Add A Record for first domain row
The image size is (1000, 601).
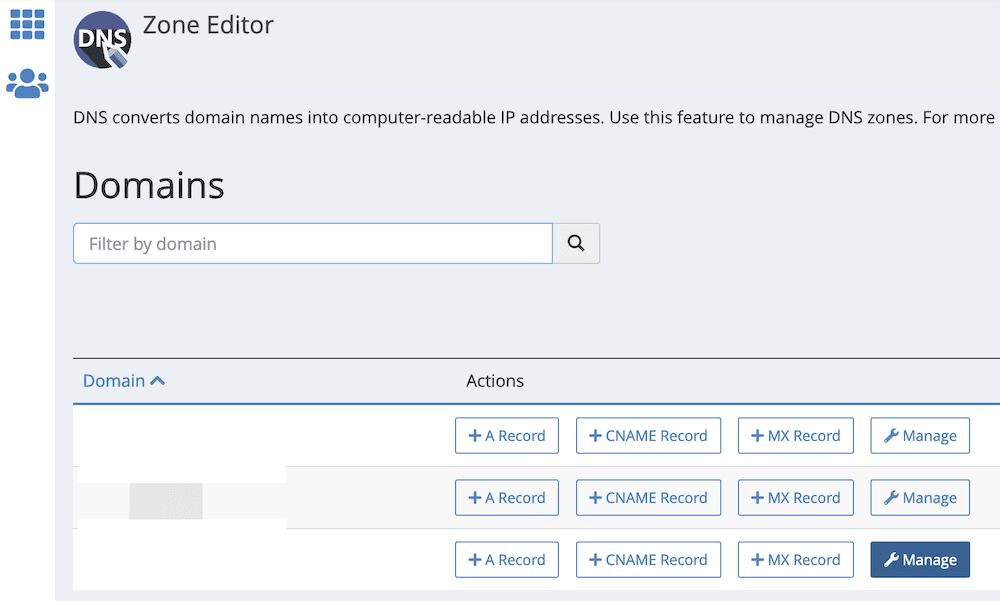[507, 436]
